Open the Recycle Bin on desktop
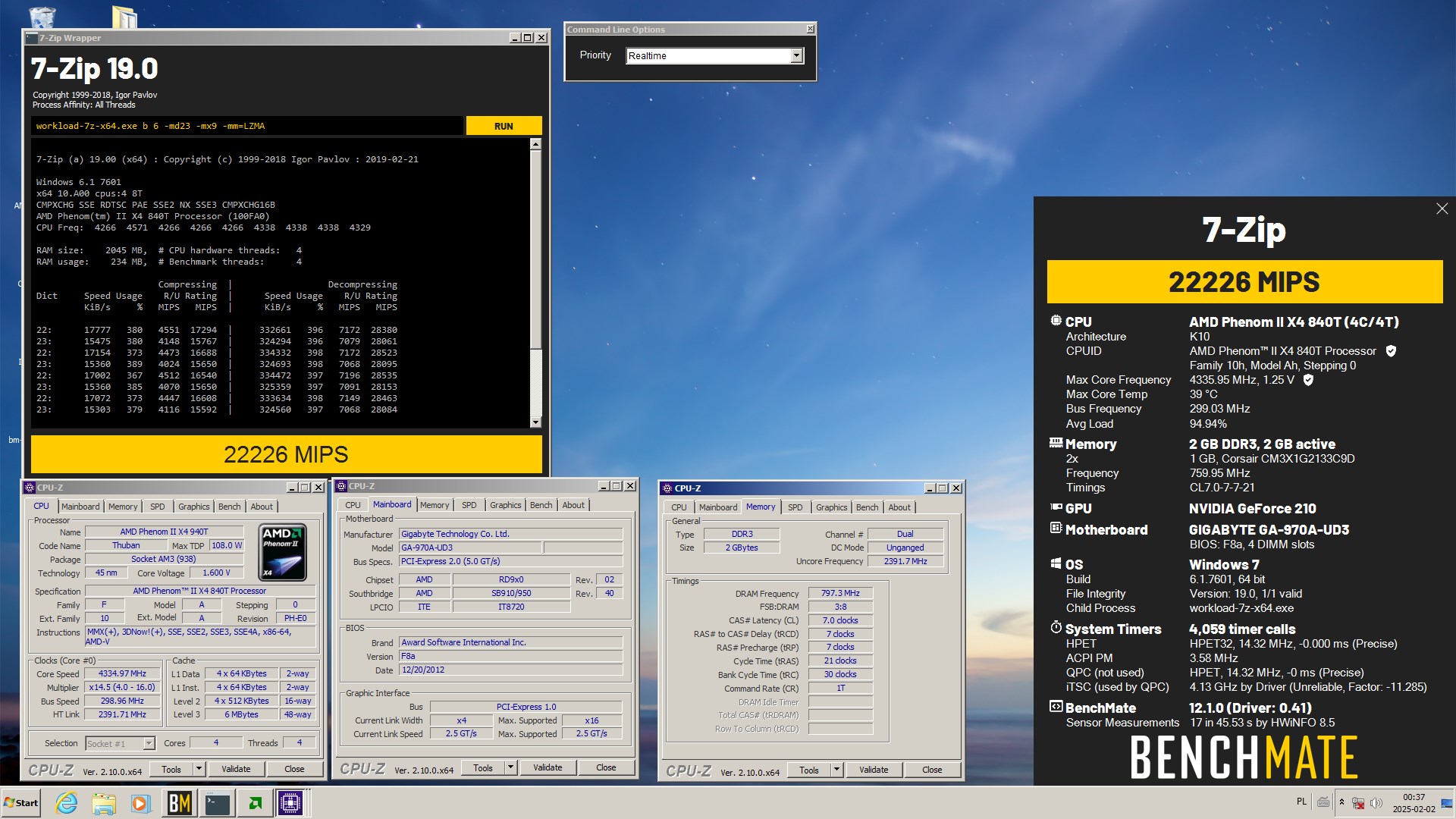 point(42,17)
